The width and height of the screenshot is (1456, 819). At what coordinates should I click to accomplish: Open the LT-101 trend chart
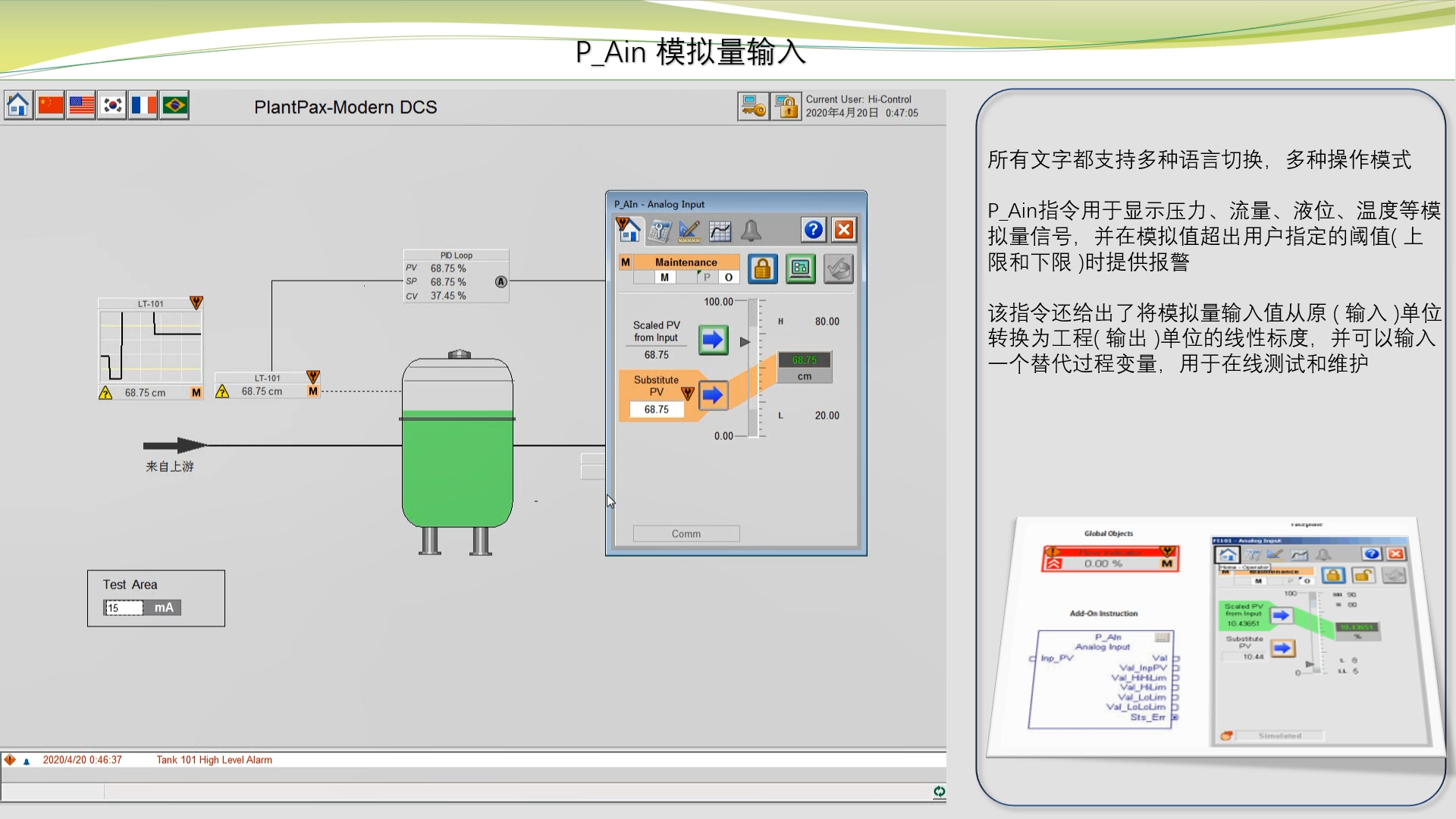[x=151, y=347]
